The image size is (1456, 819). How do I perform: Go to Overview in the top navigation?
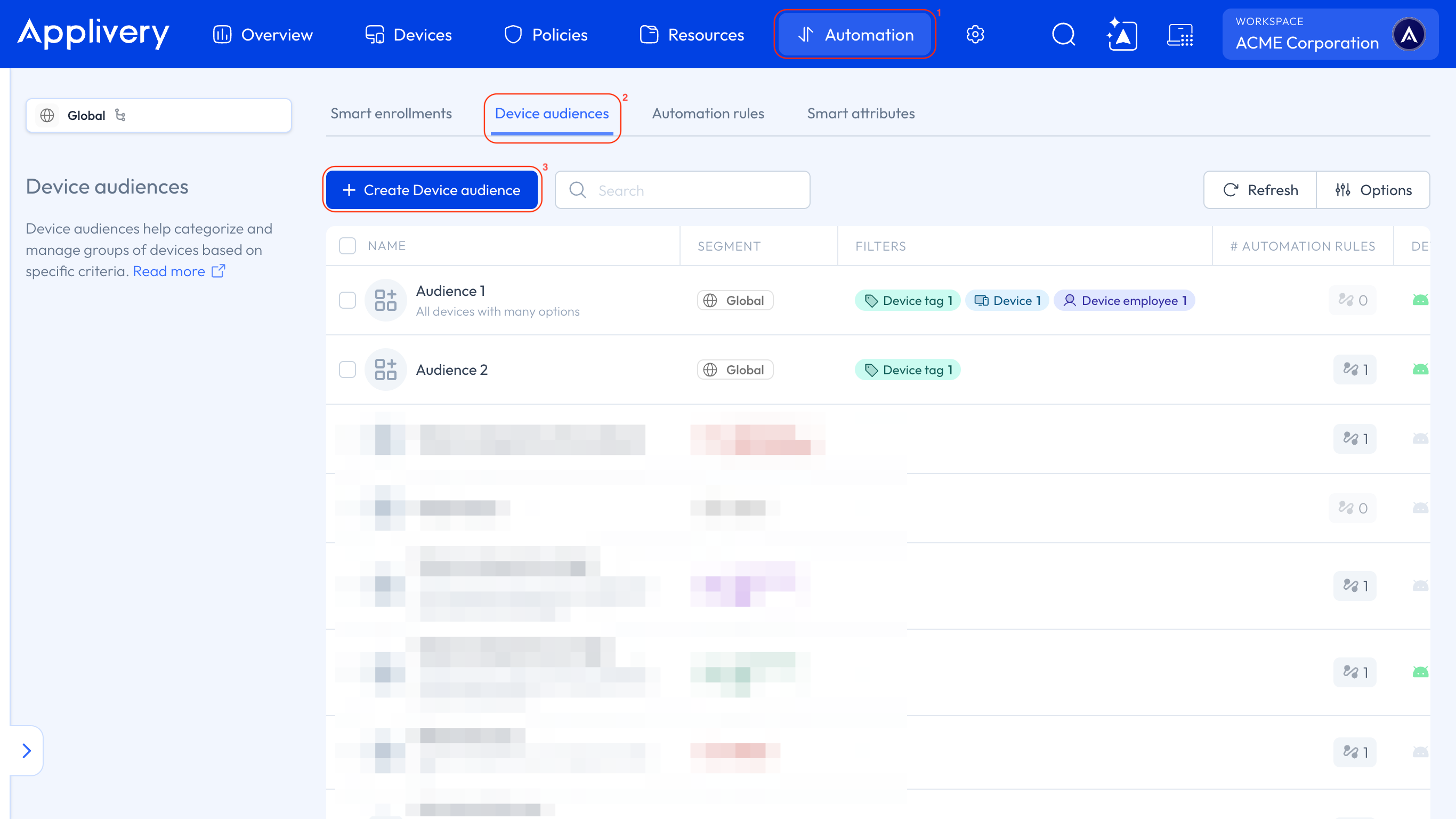coord(263,35)
